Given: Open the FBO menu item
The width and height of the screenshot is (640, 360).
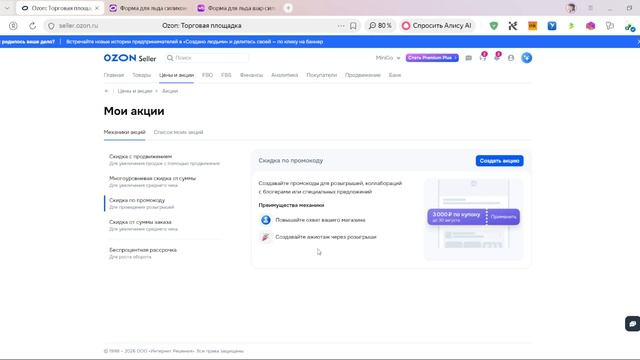Looking at the screenshot, I should point(207,75).
